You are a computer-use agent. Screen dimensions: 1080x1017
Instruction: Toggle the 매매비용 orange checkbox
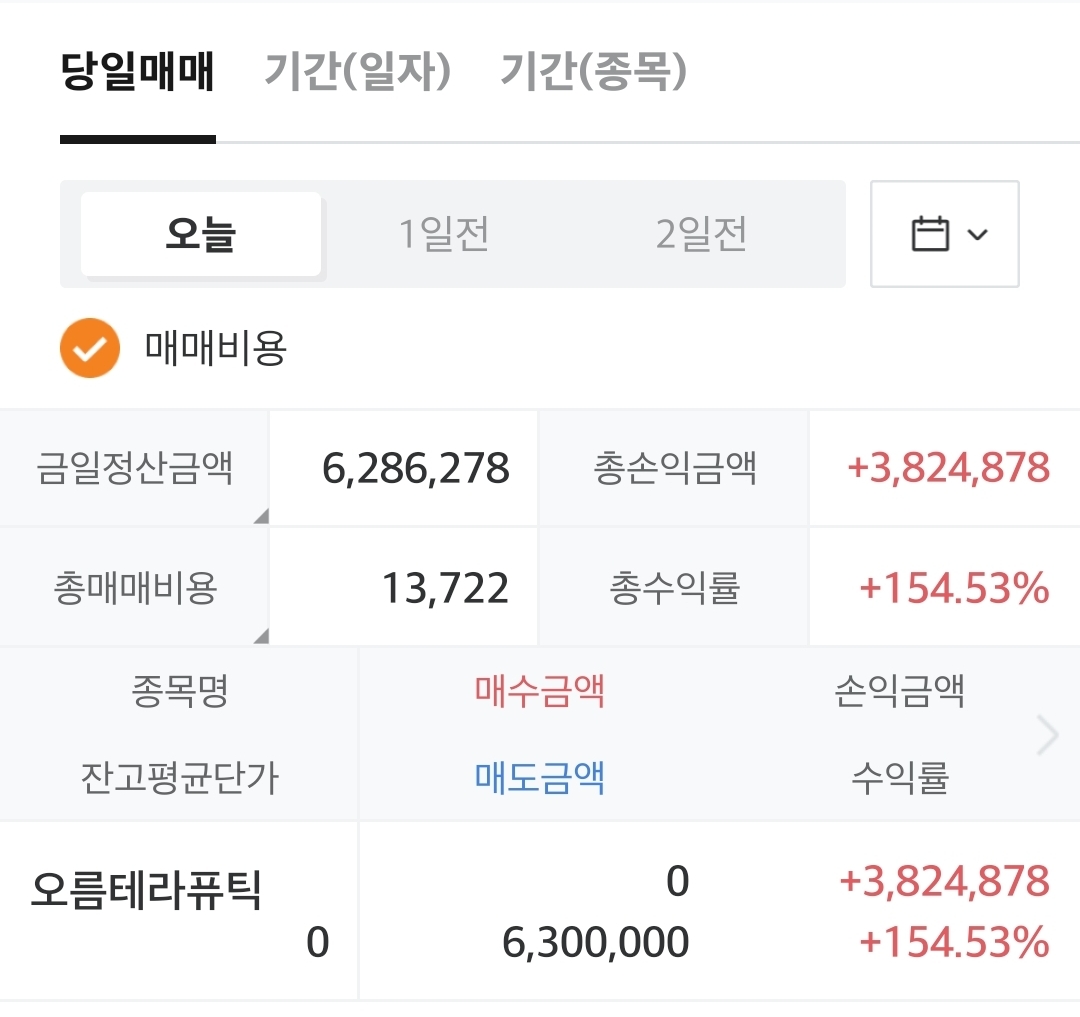pos(90,348)
